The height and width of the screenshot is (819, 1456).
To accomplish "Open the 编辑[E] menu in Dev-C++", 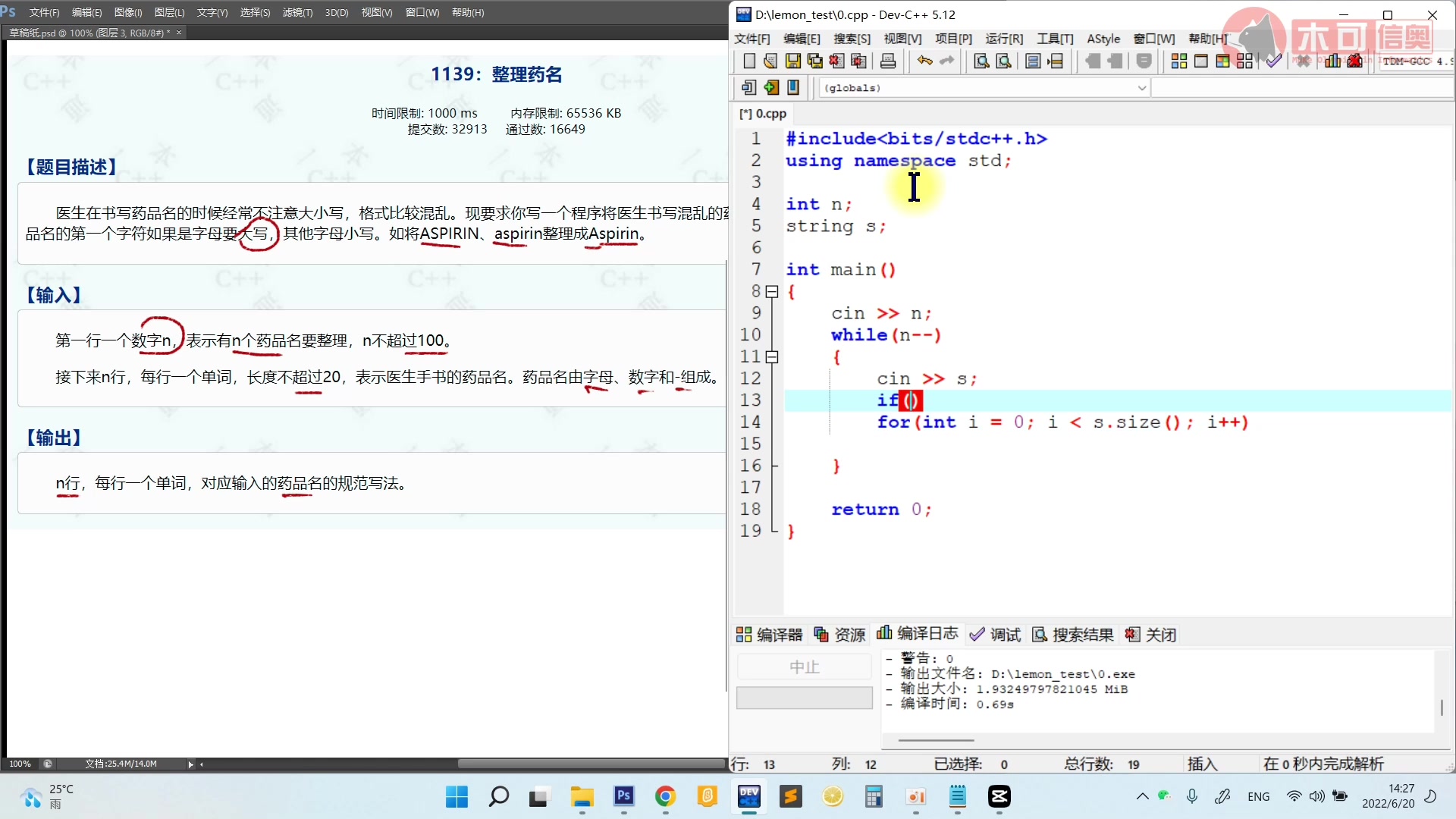I will [x=802, y=39].
